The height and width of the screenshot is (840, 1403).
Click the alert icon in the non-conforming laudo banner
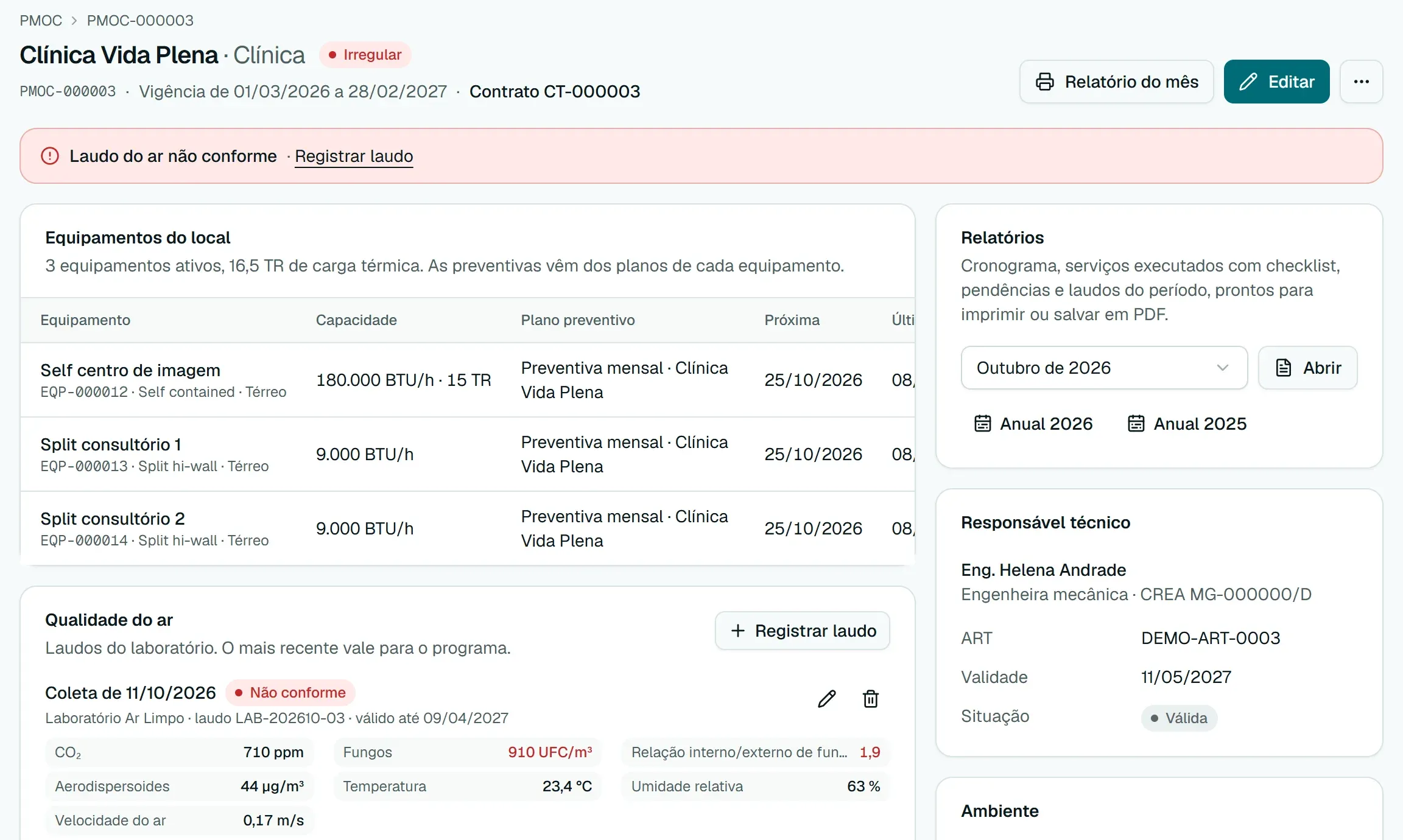coord(50,156)
